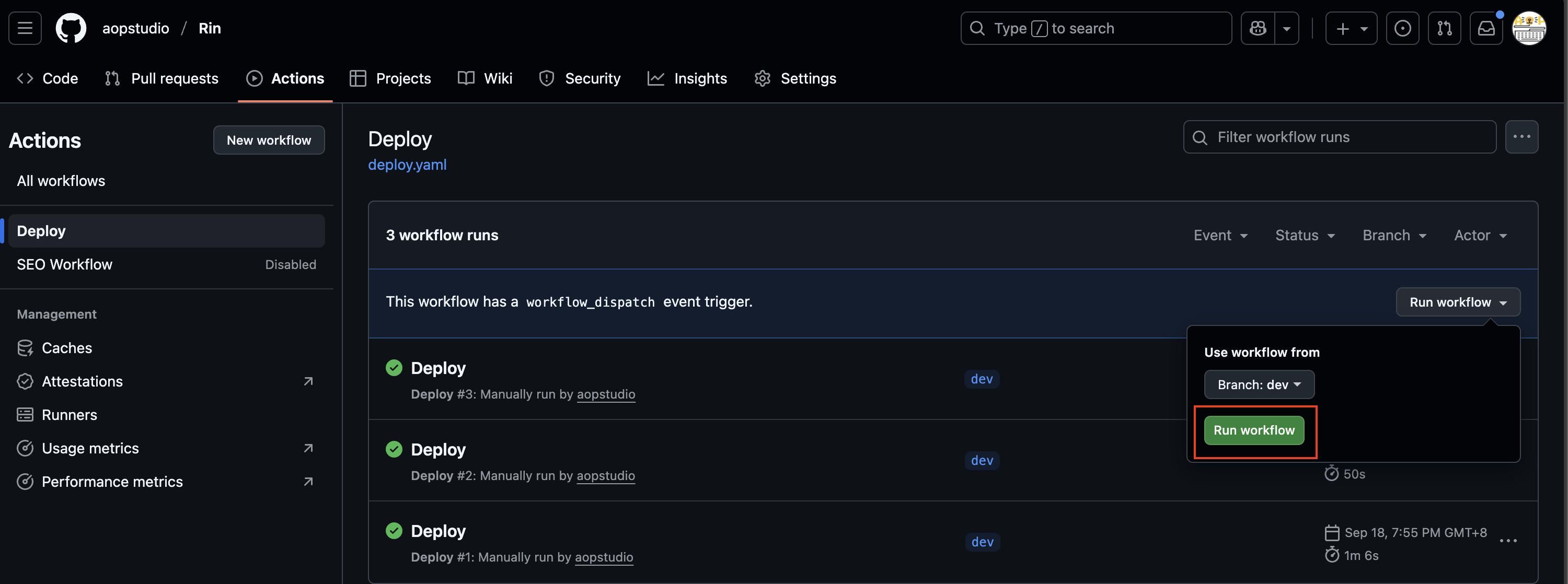The image size is (1568, 584).
Task: Click the Sep 18, 7:55 PM timestamp
Action: [1415, 533]
